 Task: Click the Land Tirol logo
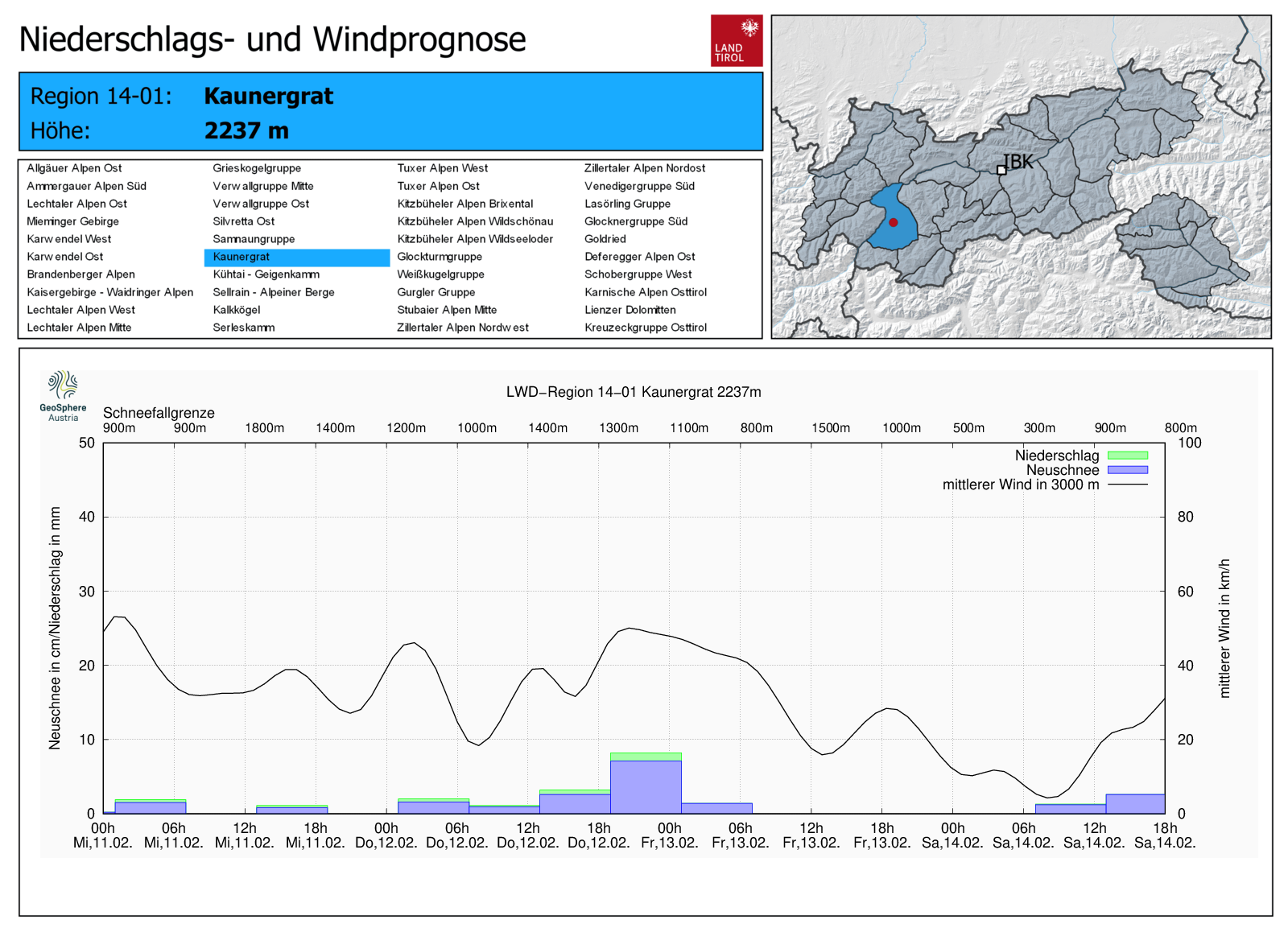coord(736,40)
